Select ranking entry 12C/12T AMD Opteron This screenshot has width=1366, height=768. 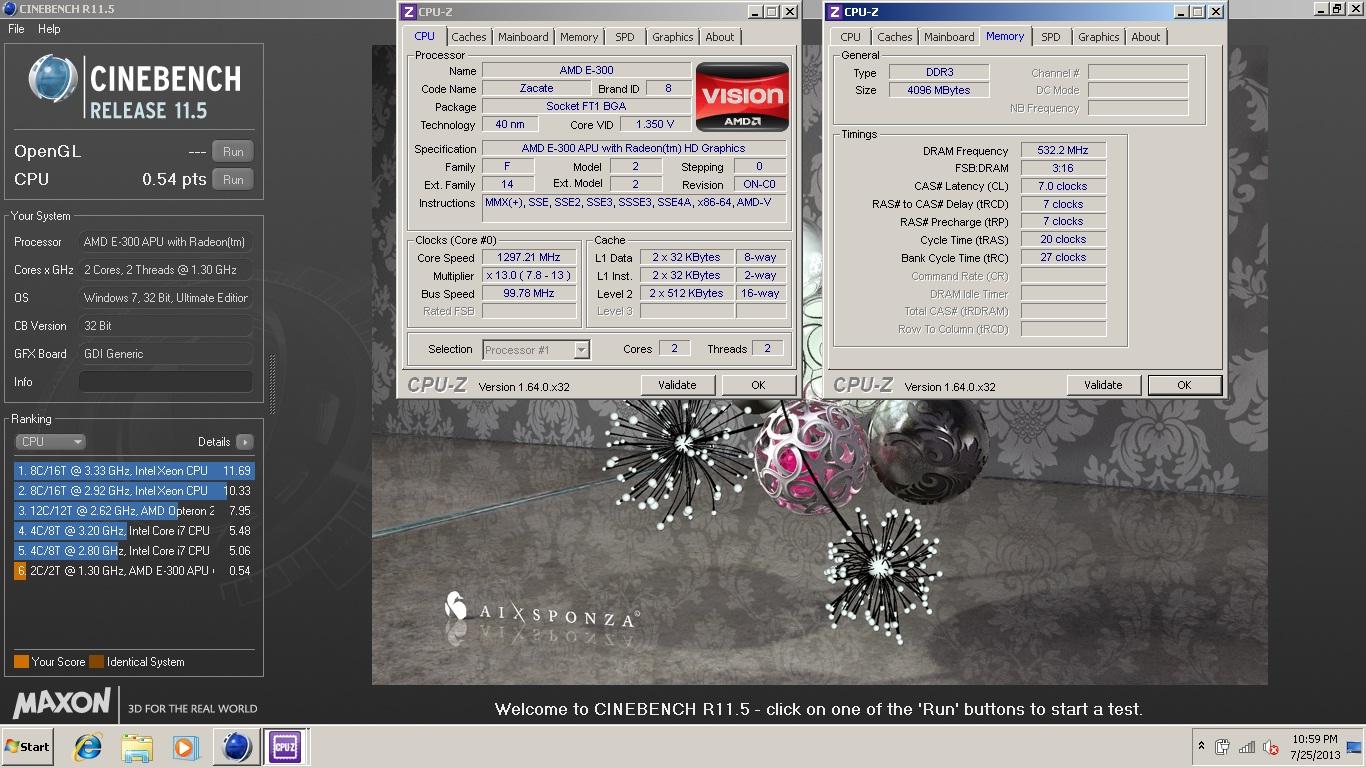click(134, 510)
